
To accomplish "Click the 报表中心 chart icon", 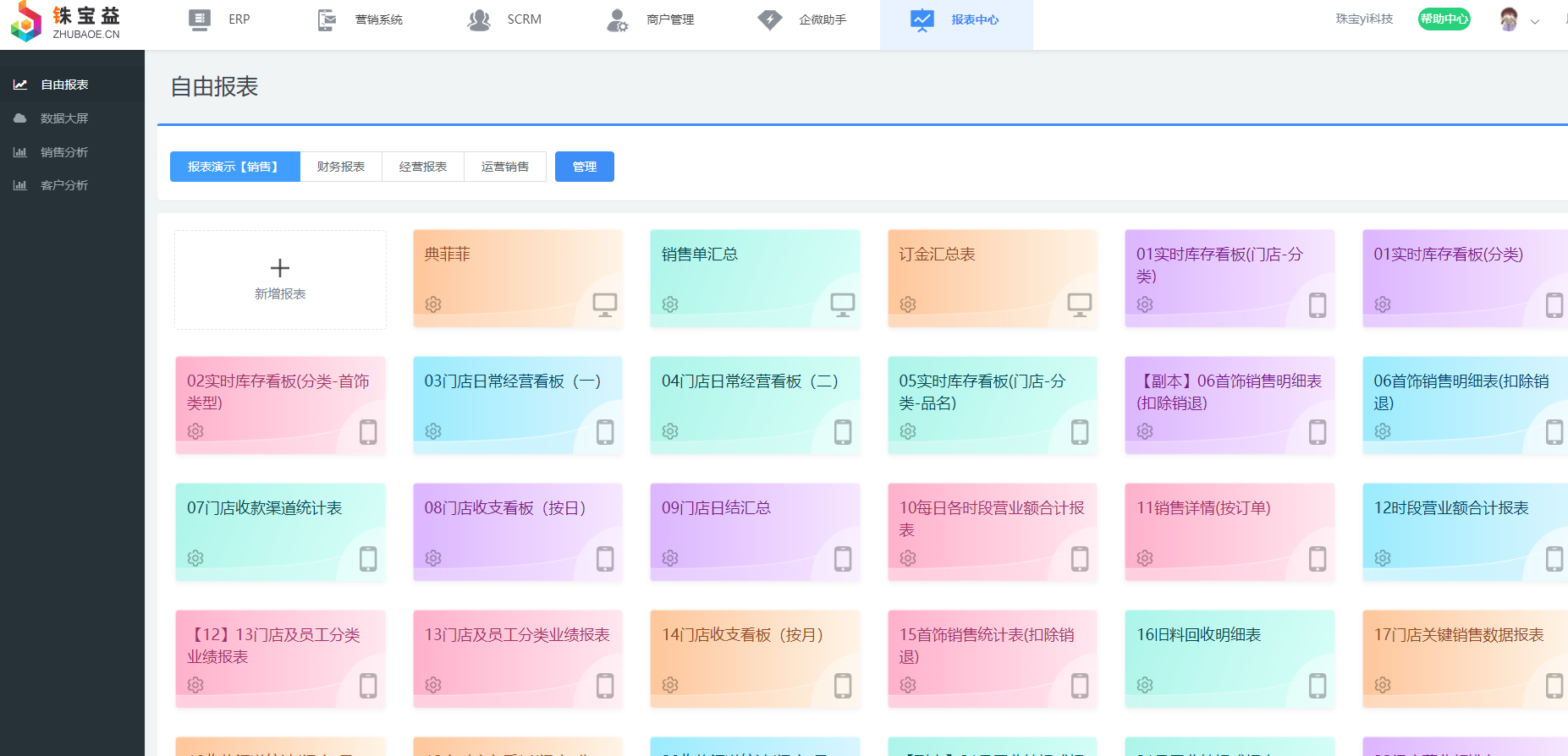I will [x=922, y=19].
